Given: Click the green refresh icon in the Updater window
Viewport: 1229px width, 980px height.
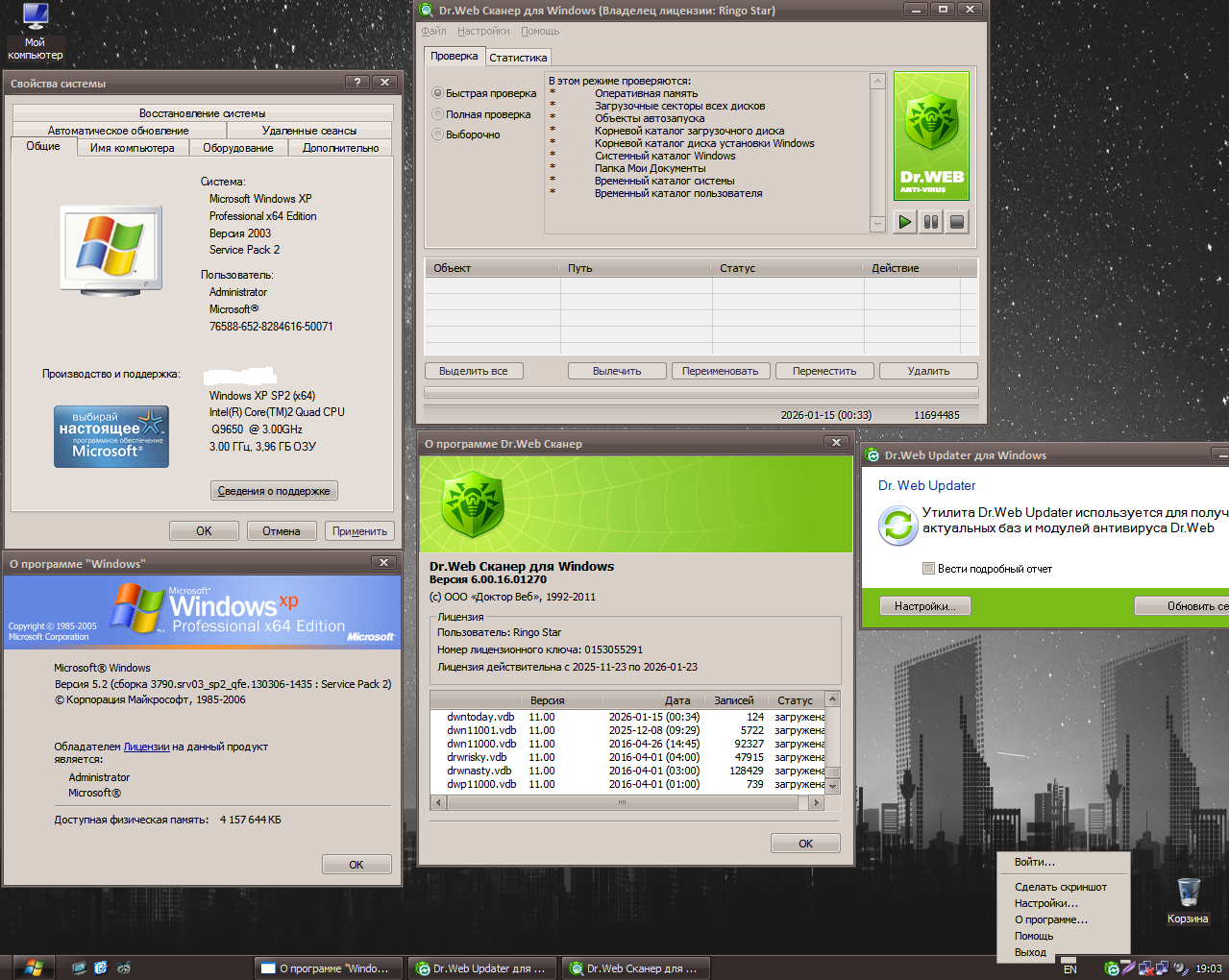Looking at the screenshot, I should coord(897,526).
